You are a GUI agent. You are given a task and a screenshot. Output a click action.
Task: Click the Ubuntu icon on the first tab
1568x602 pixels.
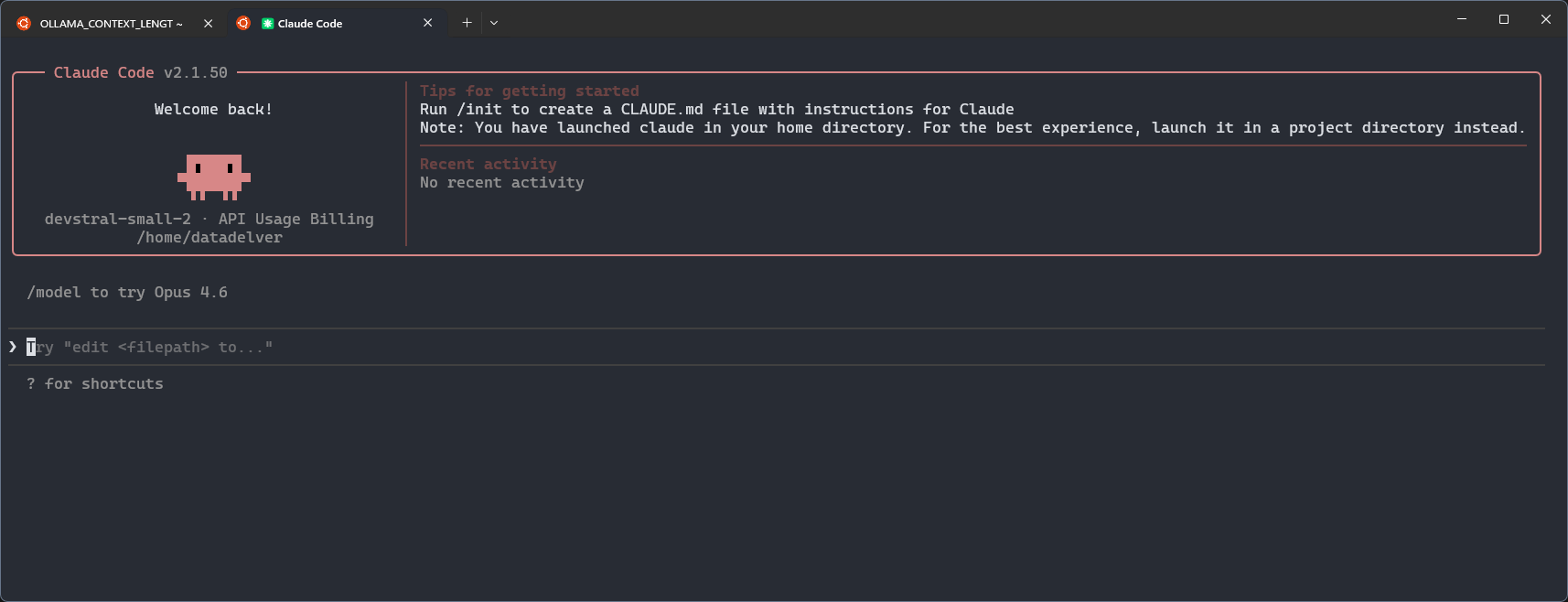click(x=23, y=23)
